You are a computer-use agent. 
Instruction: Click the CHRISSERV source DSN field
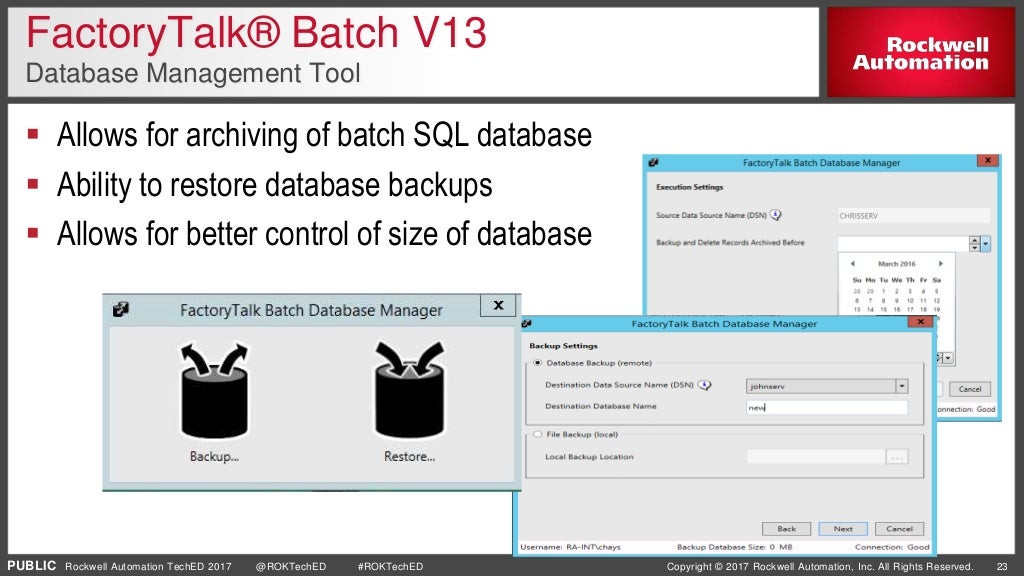(914, 216)
